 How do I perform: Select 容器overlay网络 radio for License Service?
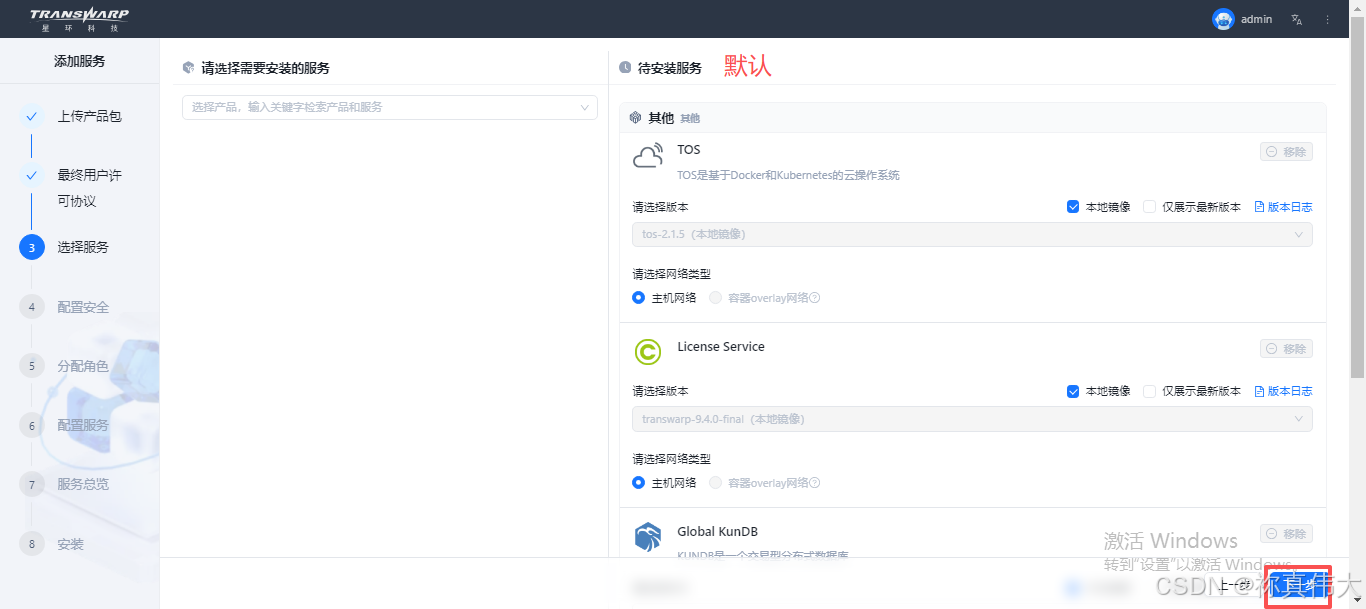[715, 483]
